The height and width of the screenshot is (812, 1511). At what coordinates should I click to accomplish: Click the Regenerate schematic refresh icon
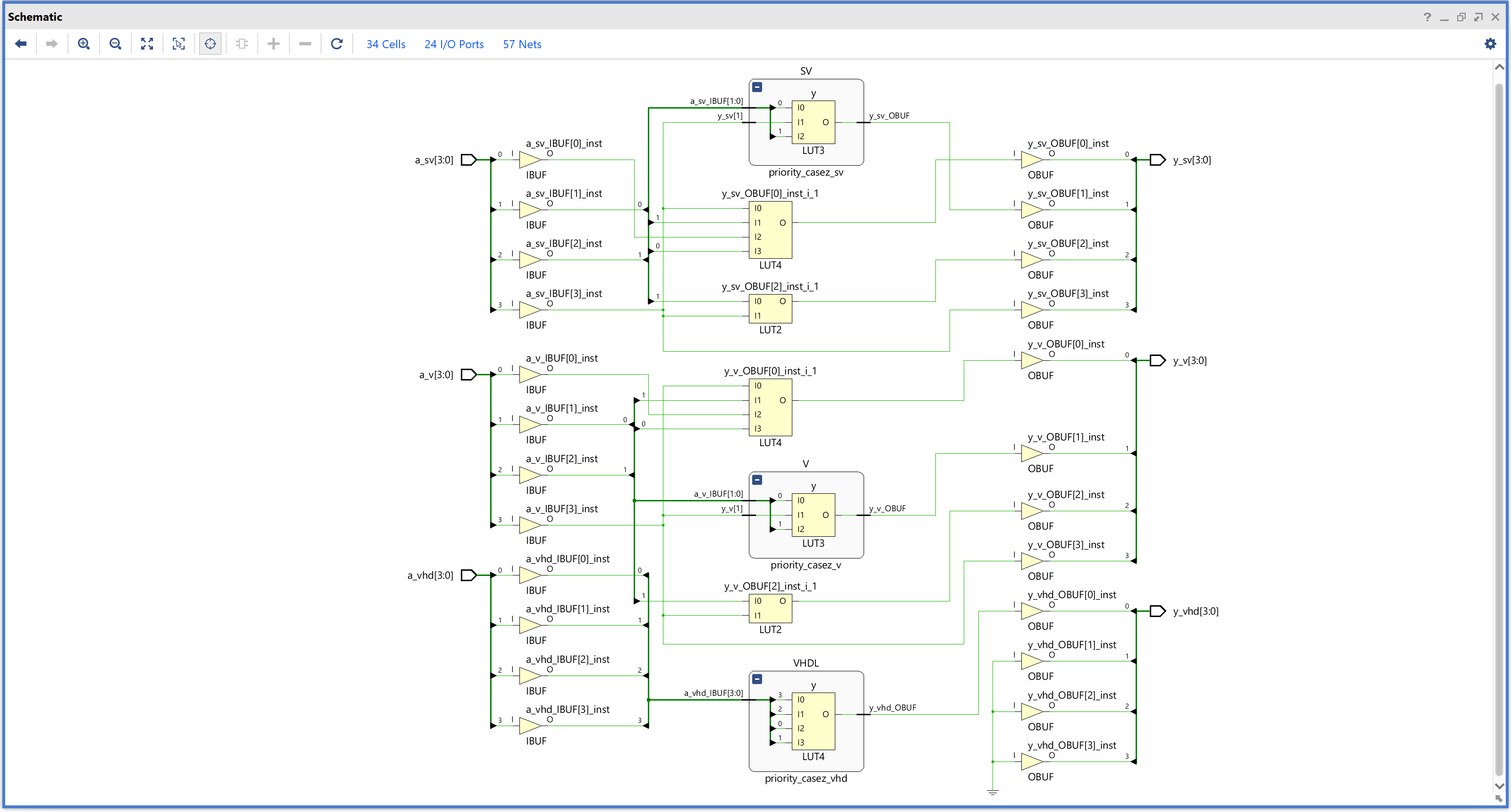(x=337, y=44)
